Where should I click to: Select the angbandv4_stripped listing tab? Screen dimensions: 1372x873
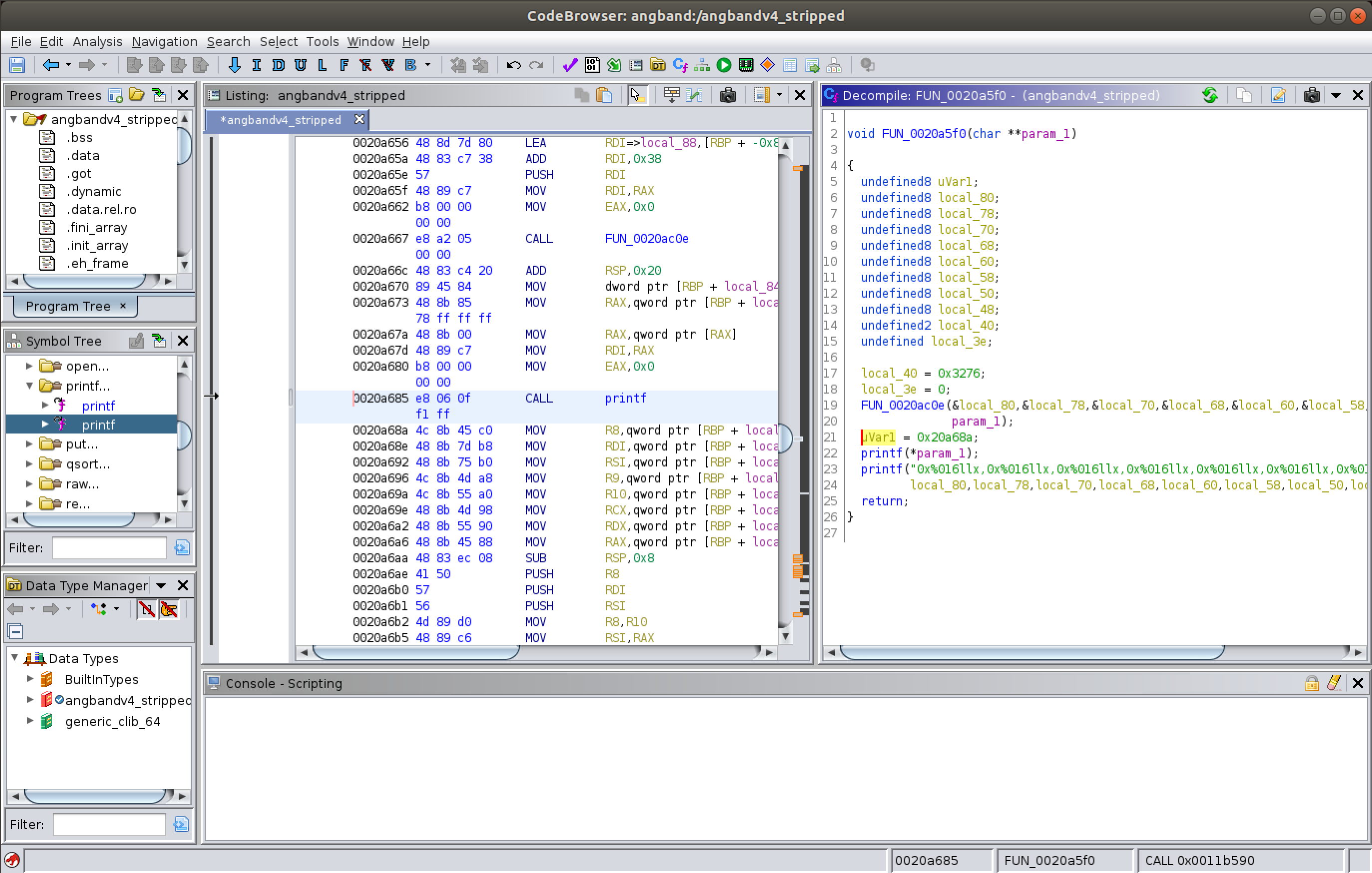pos(281,120)
